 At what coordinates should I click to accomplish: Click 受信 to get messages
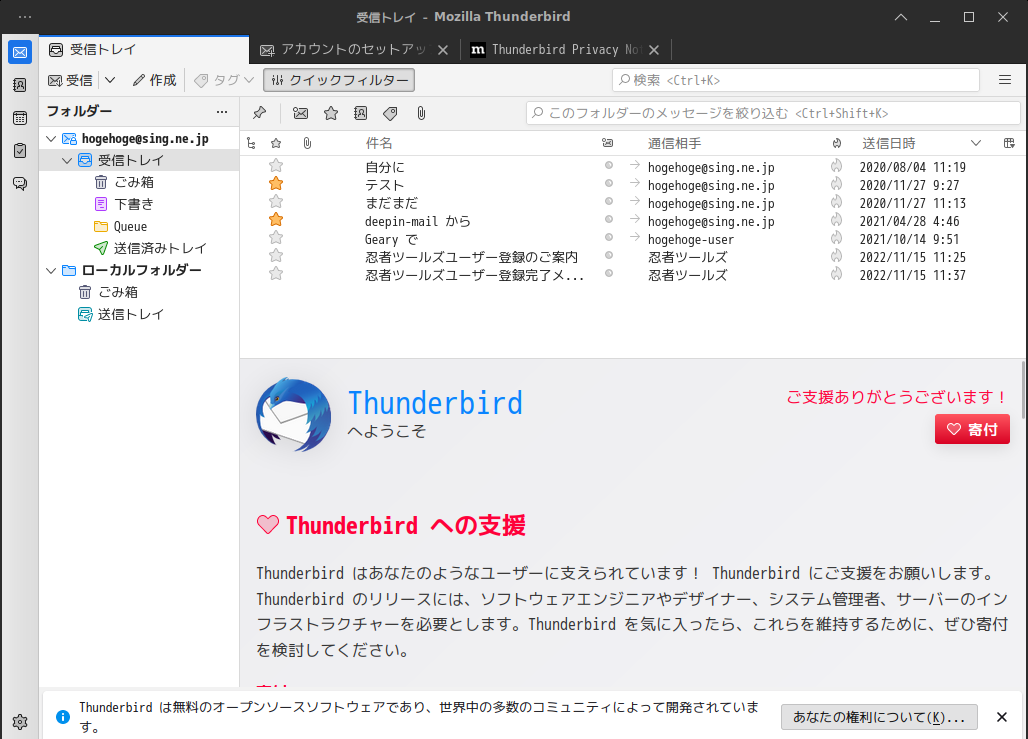(71, 80)
